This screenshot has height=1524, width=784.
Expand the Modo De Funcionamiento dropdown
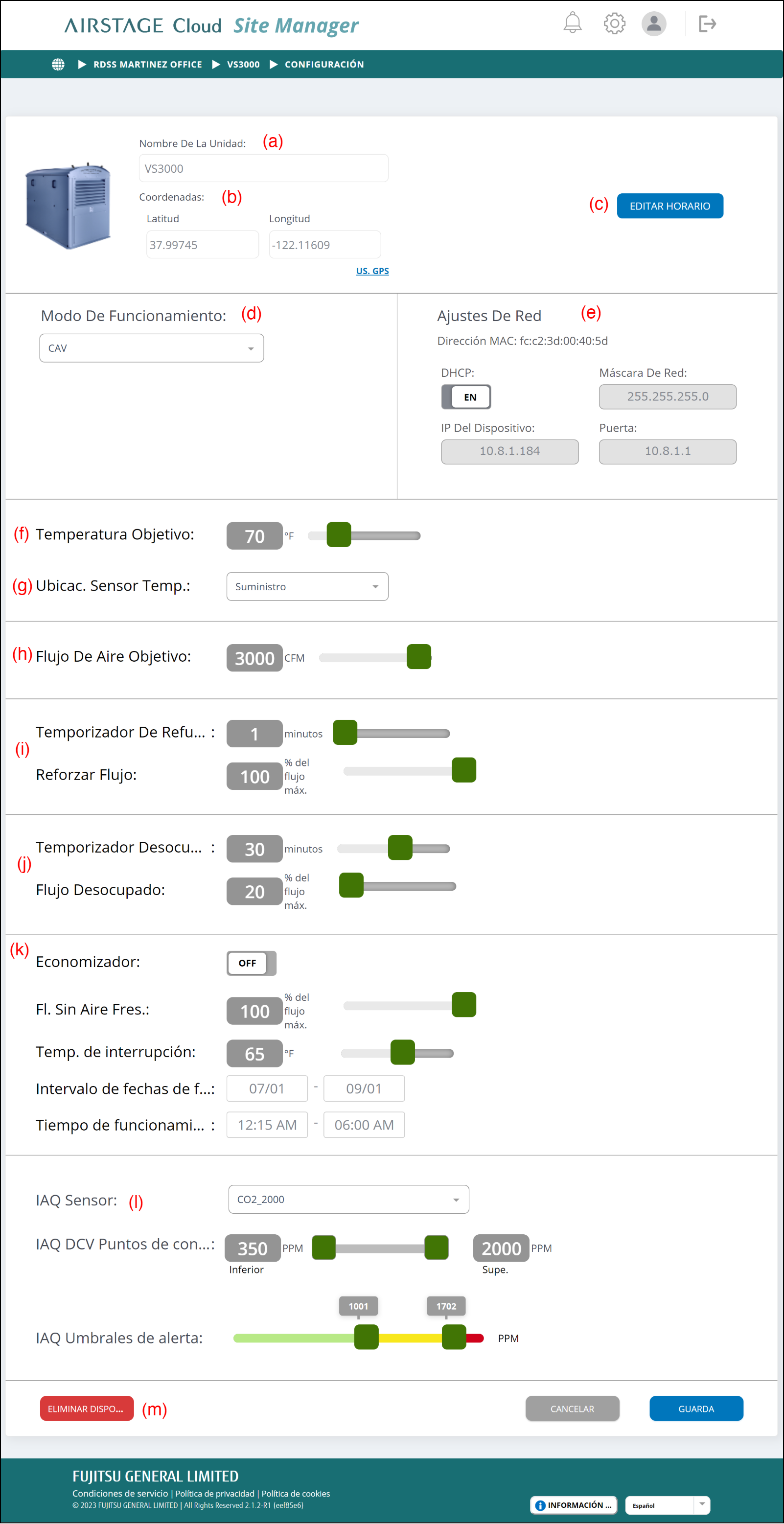[x=152, y=348]
